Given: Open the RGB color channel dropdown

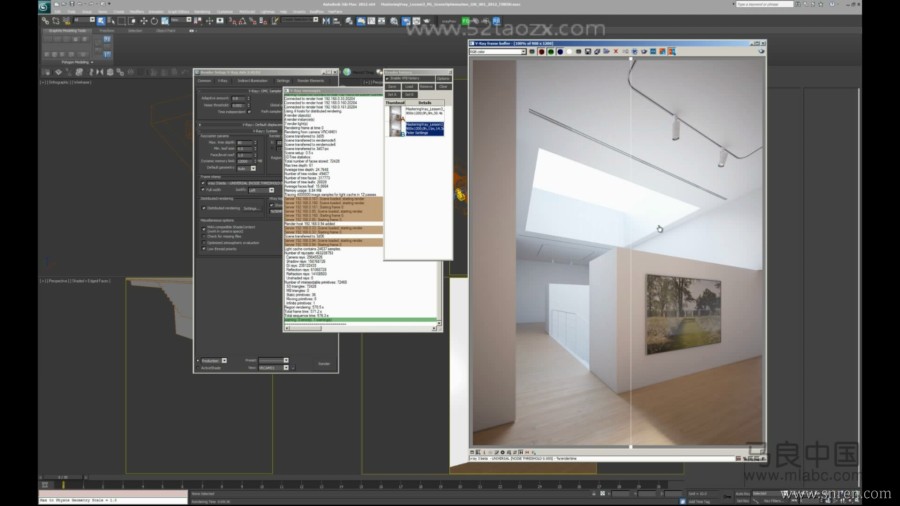Looking at the screenshot, I should pyautogui.click(x=498, y=52).
